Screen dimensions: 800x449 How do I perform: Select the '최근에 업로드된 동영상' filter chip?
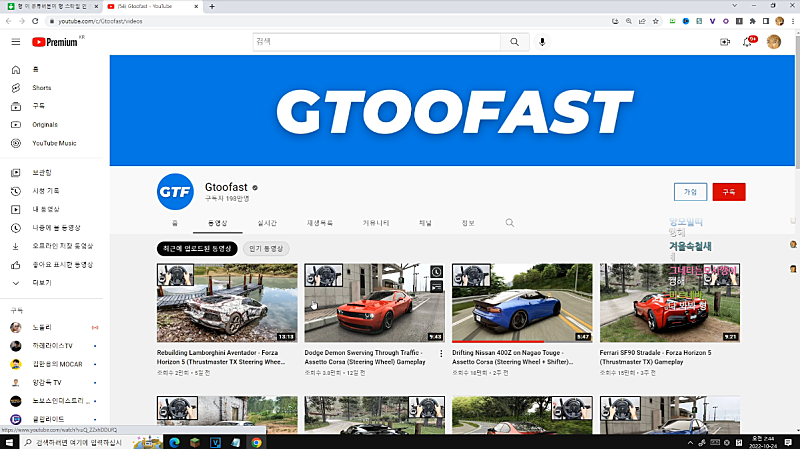tap(197, 248)
